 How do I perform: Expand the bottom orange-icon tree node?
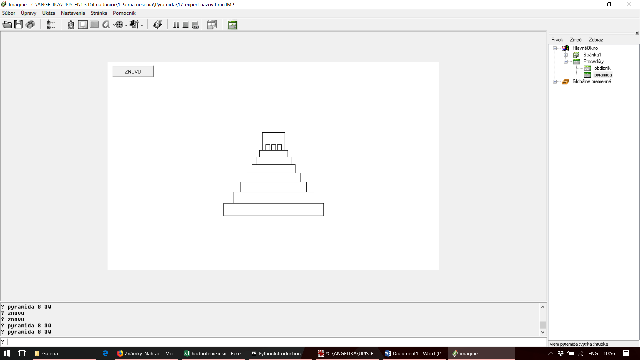(555, 82)
